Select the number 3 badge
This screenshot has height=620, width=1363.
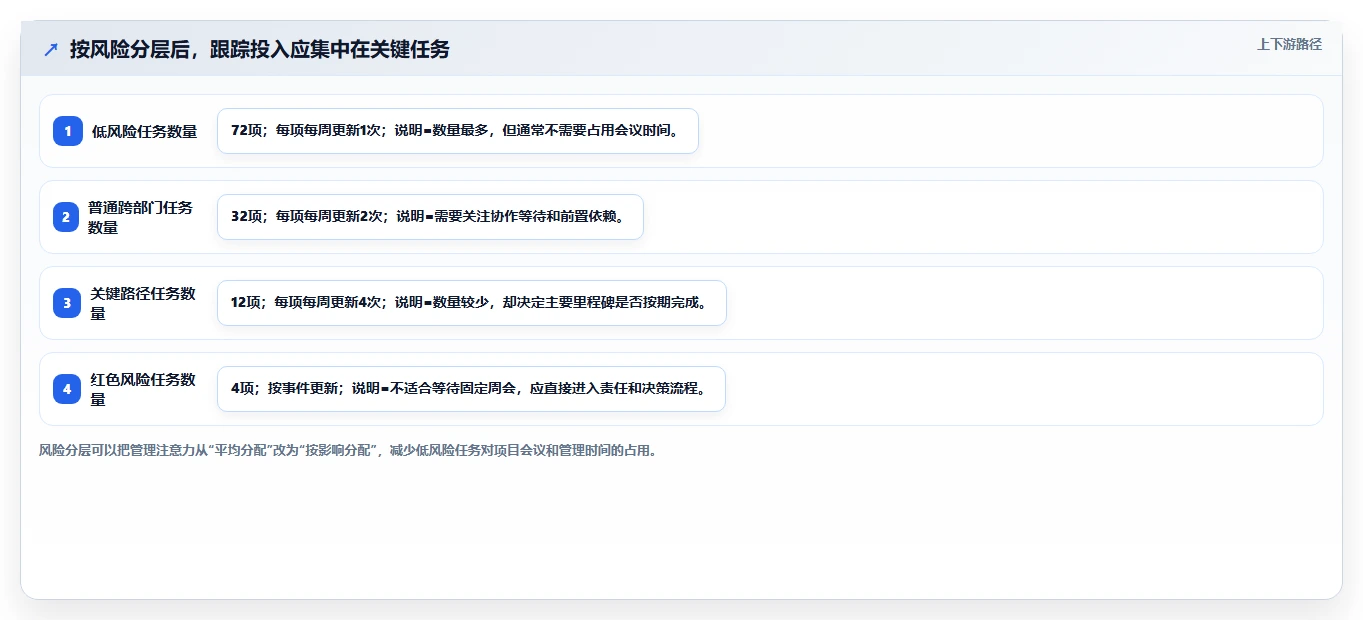pos(67,303)
